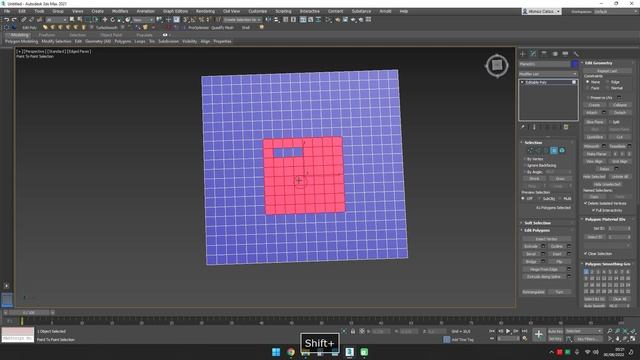Click the Play Animation button
640x360 pixels.
point(508,331)
